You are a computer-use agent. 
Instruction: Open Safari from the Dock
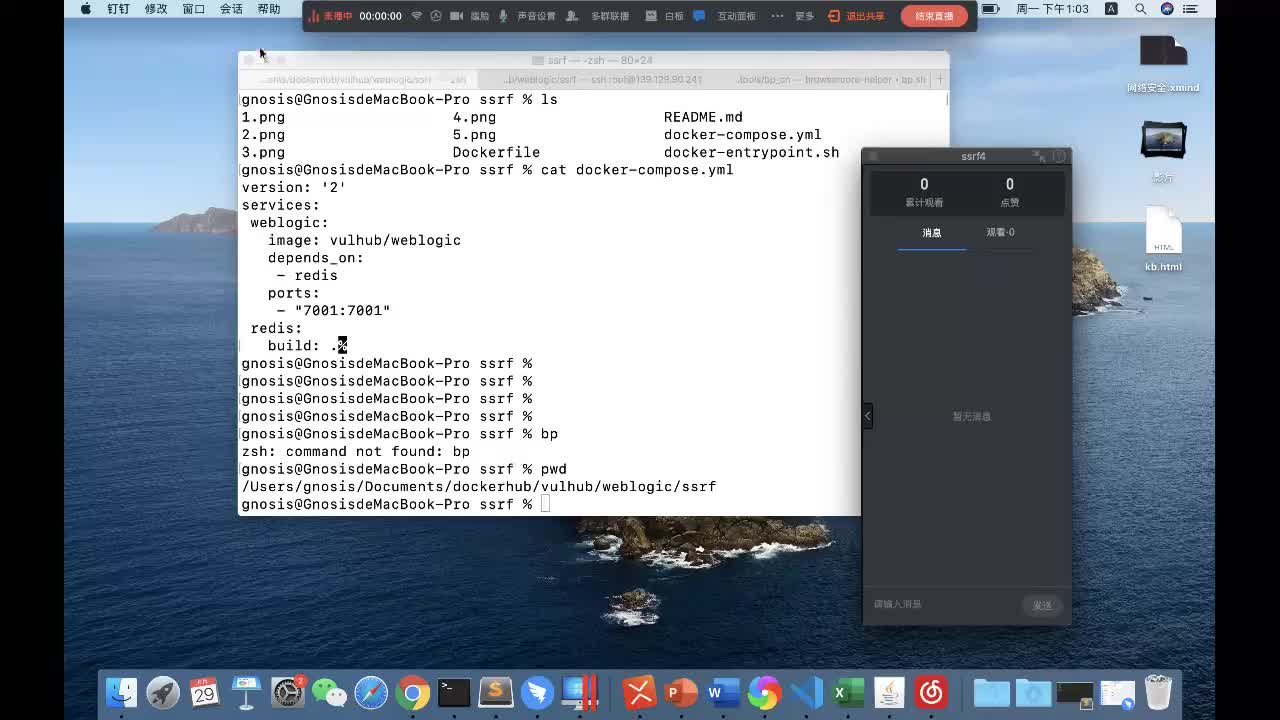371,692
